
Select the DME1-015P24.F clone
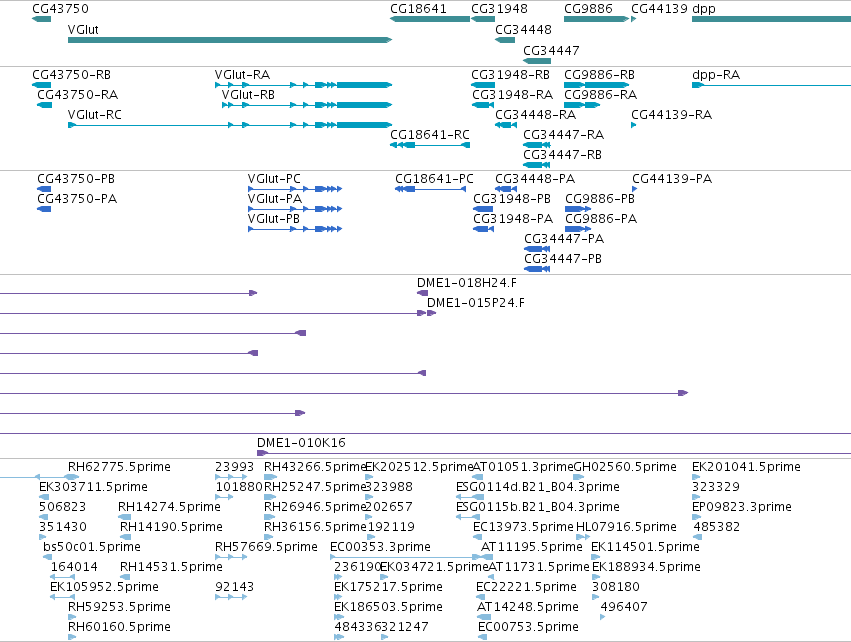coord(431,313)
